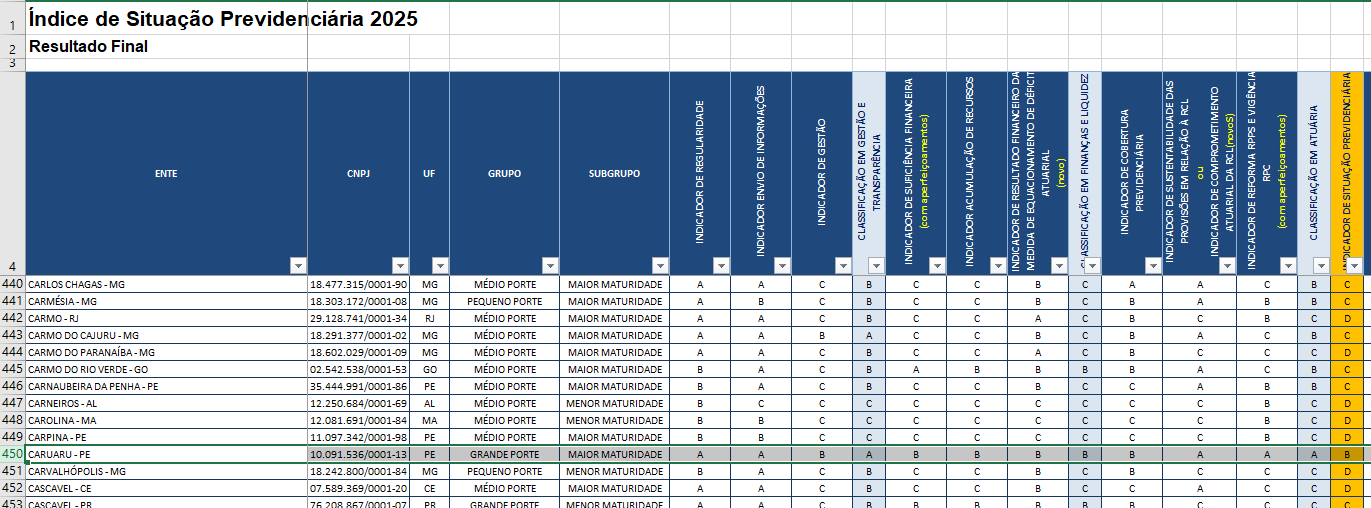Open the Indicador de Regularidade filter arrow
Viewport: 1371px width, 508px height.
tap(720, 265)
